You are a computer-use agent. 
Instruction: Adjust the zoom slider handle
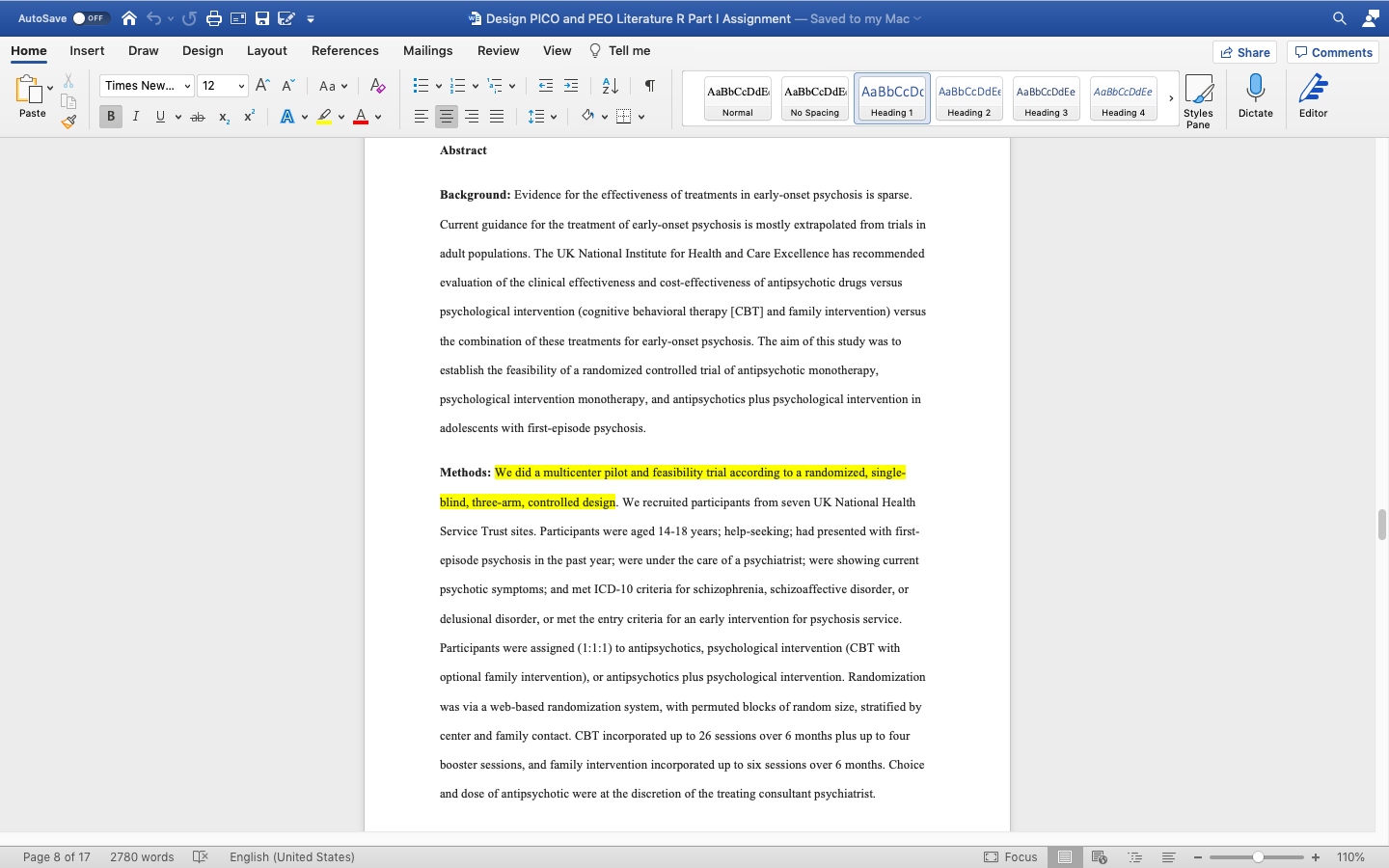pos(1258,856)
